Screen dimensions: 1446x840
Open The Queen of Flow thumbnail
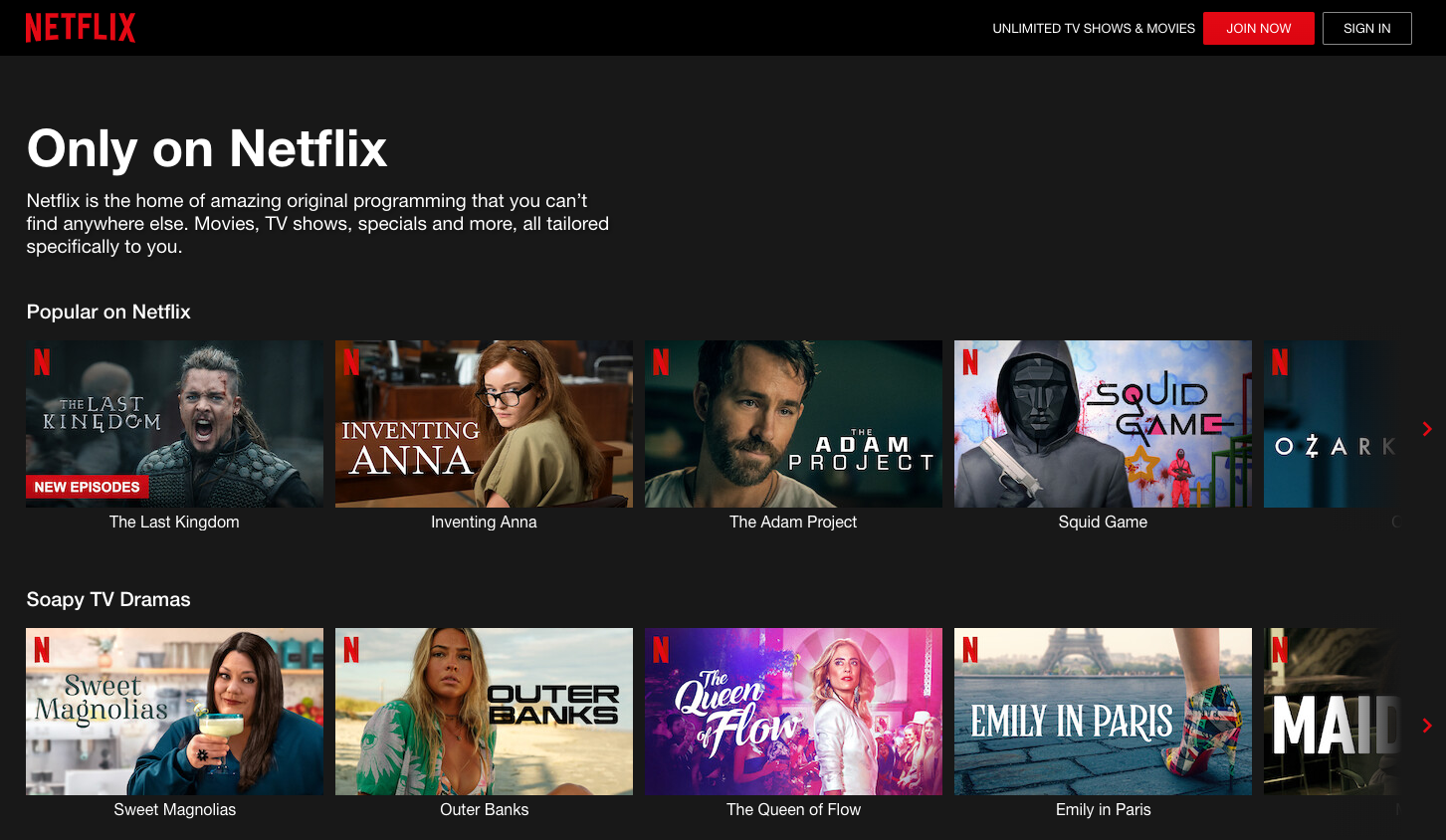793,712
